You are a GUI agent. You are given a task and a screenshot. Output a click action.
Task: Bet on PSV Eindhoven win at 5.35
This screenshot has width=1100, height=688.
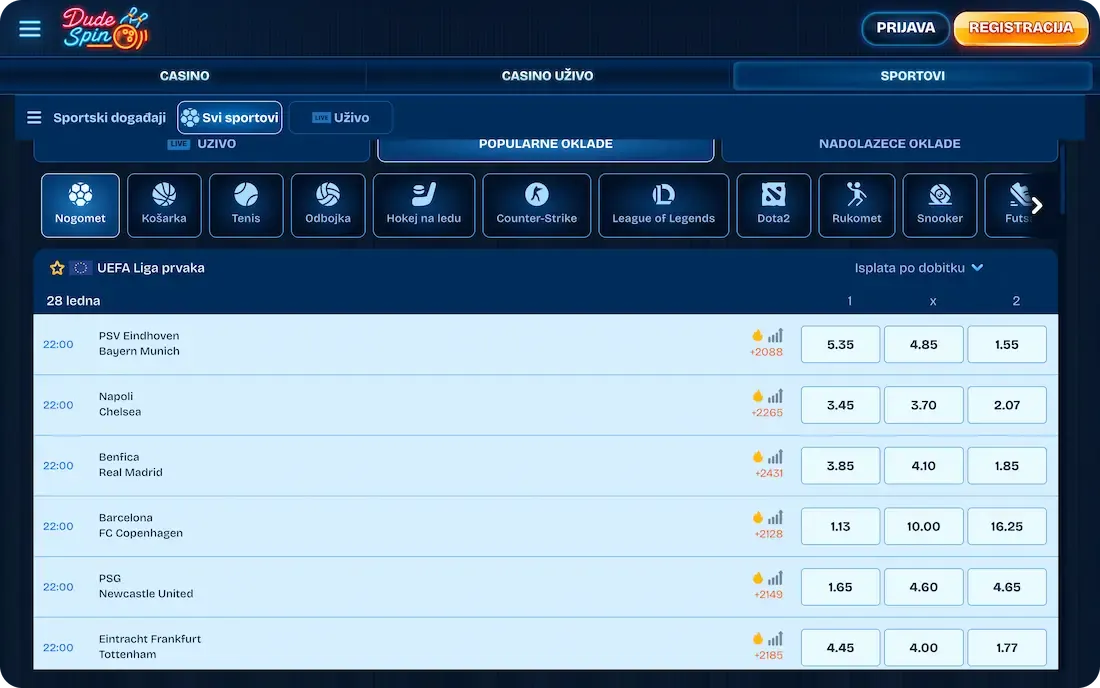coord(840,344)
